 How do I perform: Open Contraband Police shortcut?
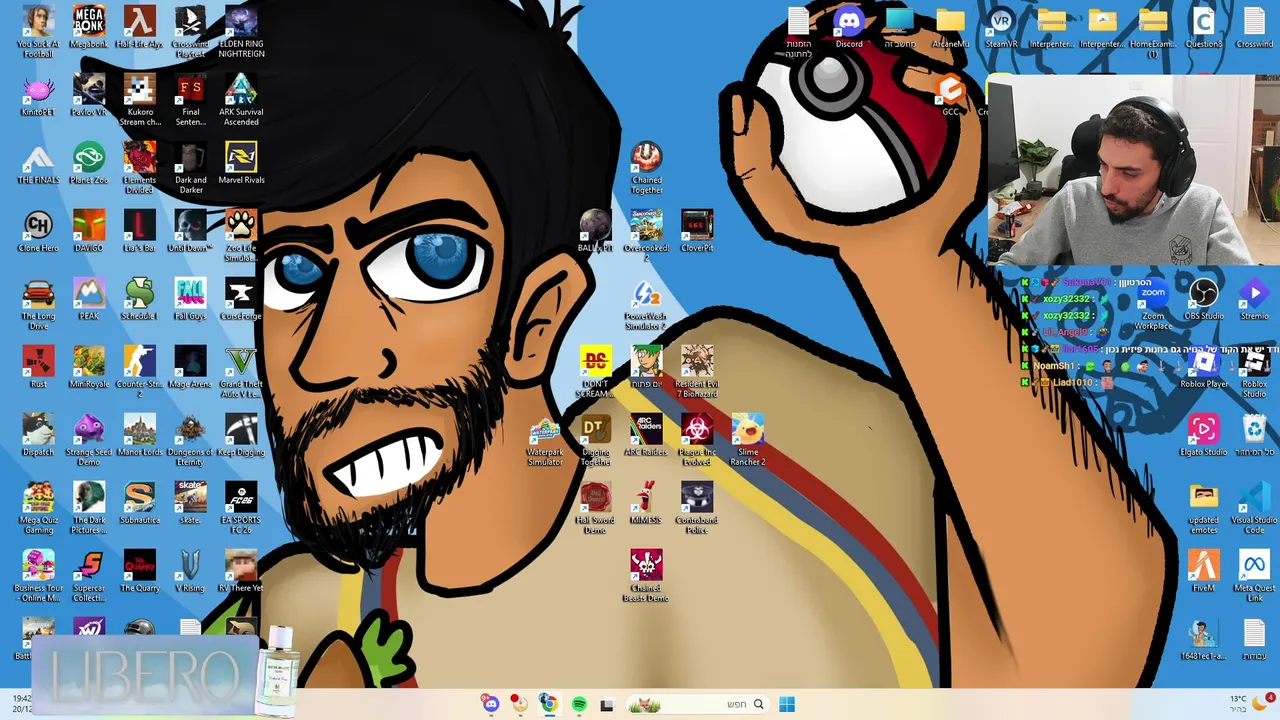[697, 508]
